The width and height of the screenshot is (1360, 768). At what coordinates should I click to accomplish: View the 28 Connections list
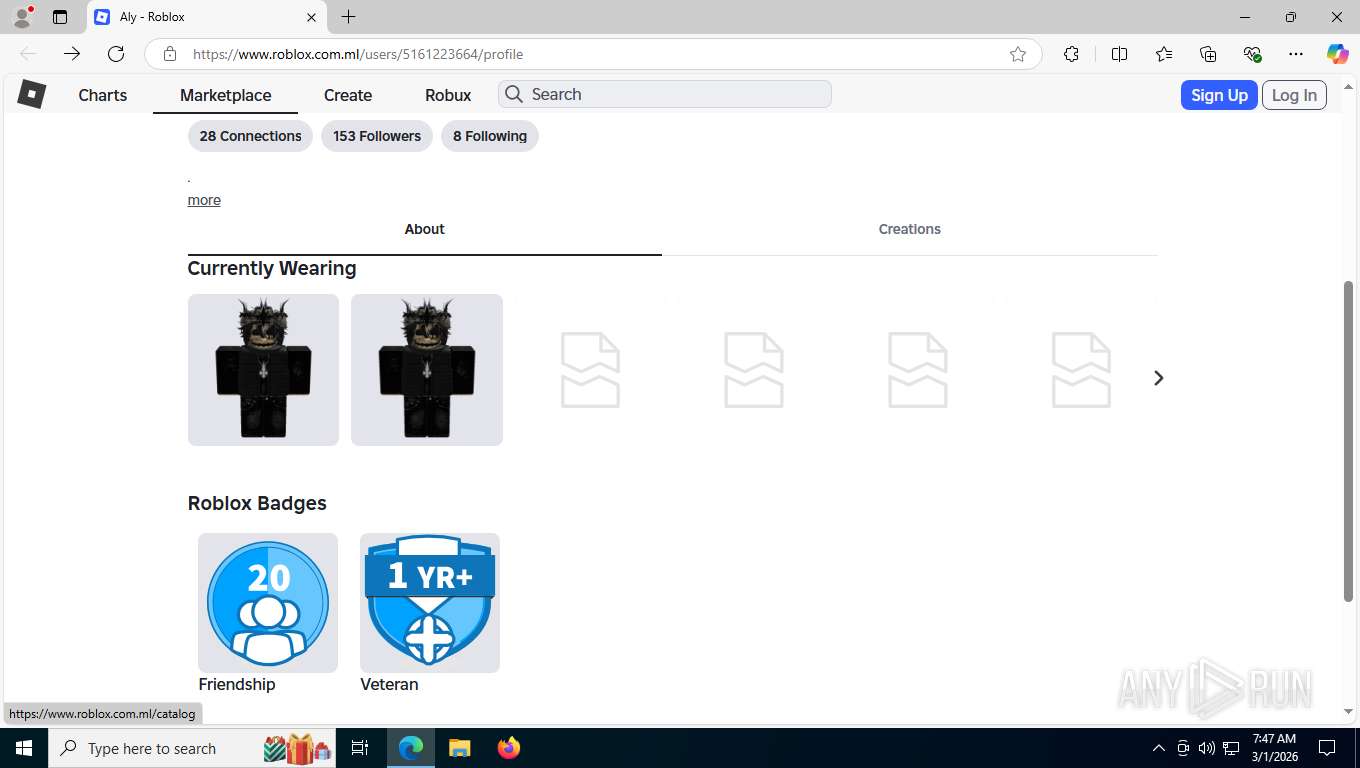(250, 136)
